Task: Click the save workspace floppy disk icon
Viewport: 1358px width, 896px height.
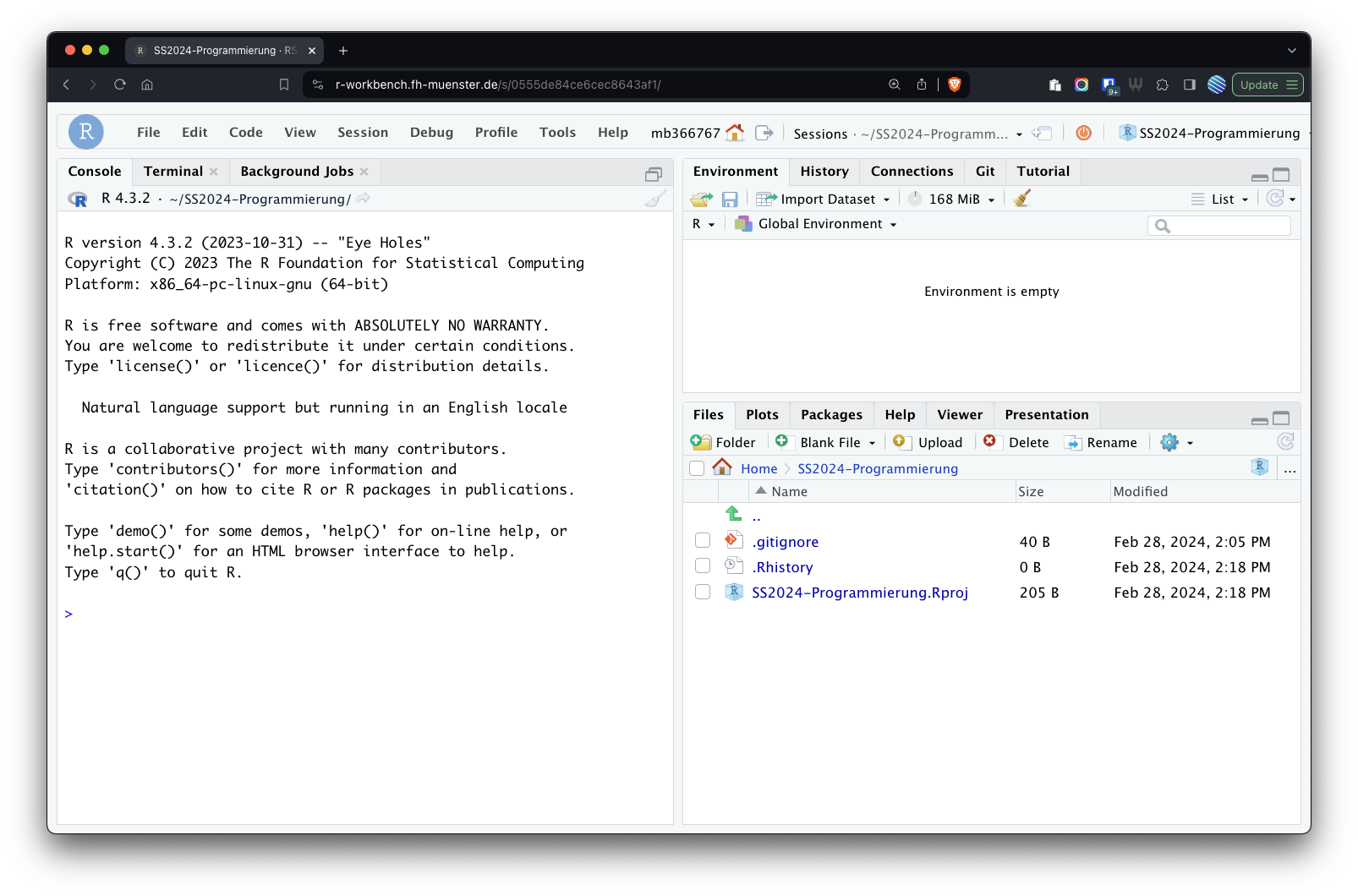Action: click(x=730, y=199)
